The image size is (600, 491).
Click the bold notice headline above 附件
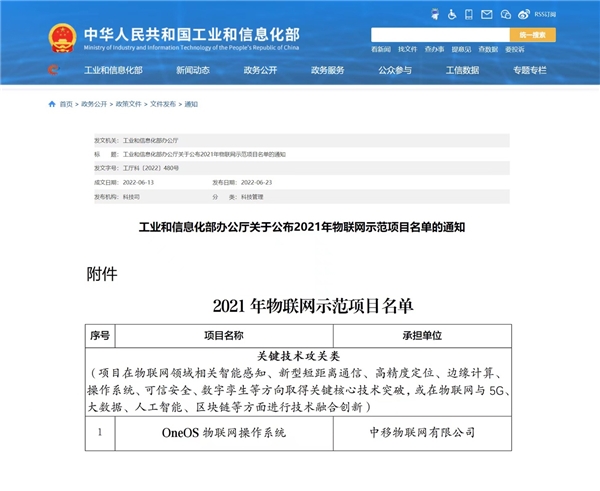point(302,227)
